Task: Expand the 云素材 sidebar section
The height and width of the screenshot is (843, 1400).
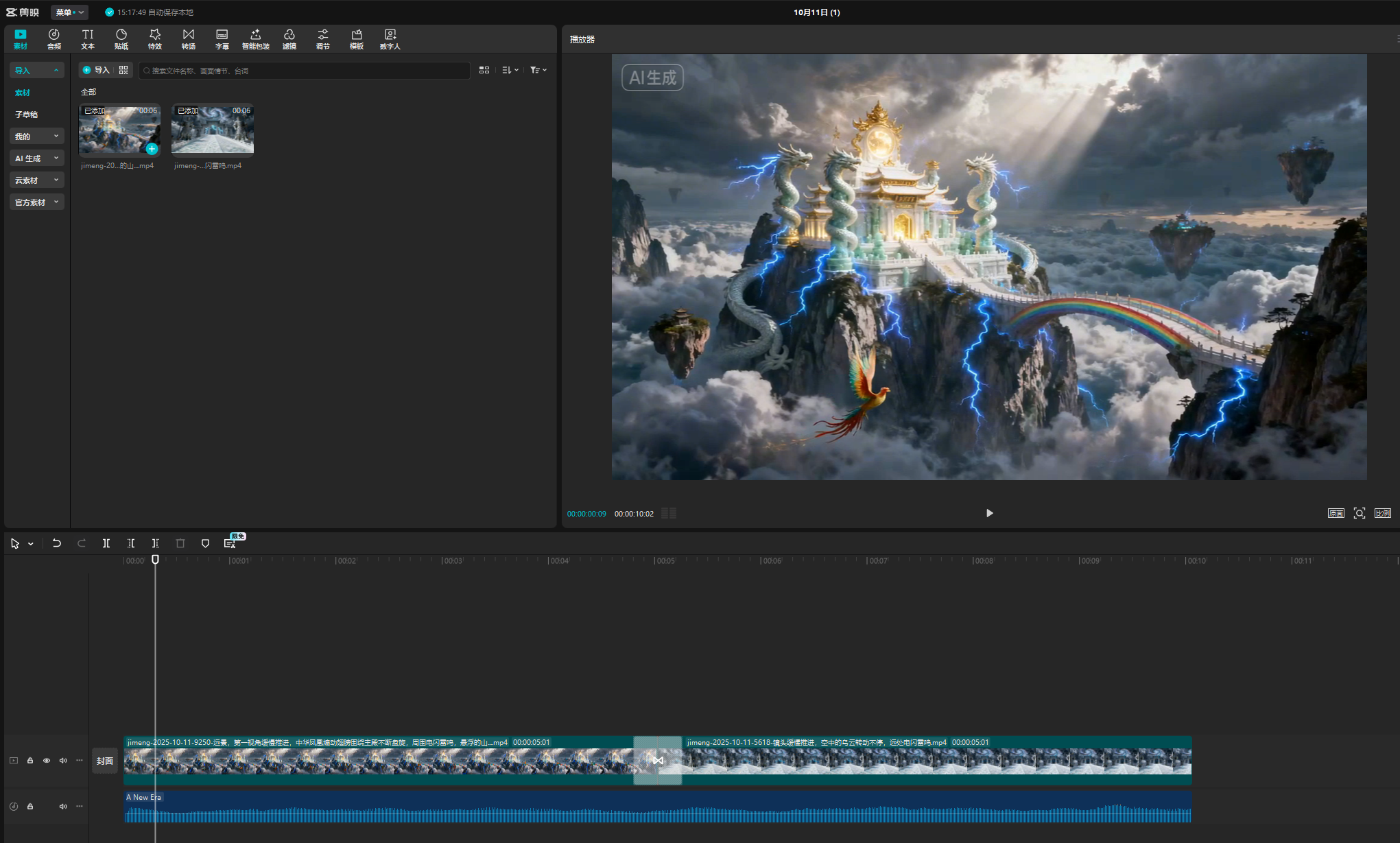Action: coord(36,180)
